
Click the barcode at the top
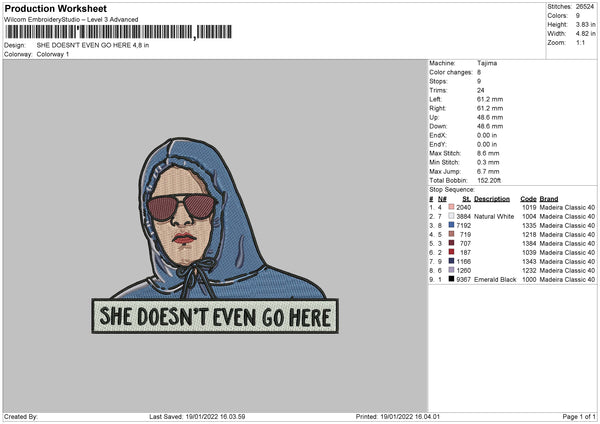[98, 34]
